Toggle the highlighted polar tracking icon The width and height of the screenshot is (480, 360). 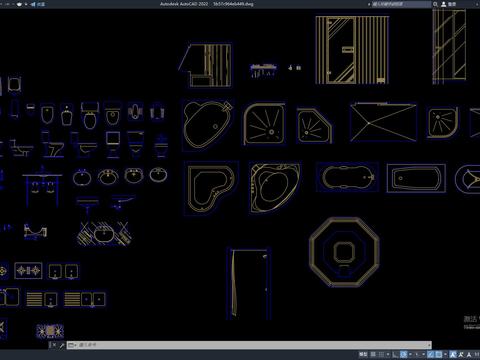point(403,355)
